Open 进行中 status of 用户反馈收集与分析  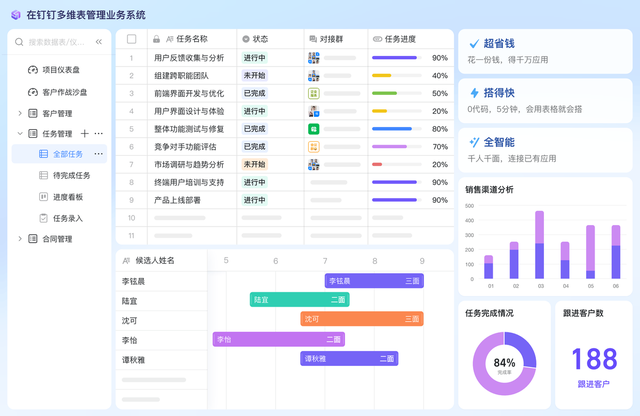pos(254,58)
